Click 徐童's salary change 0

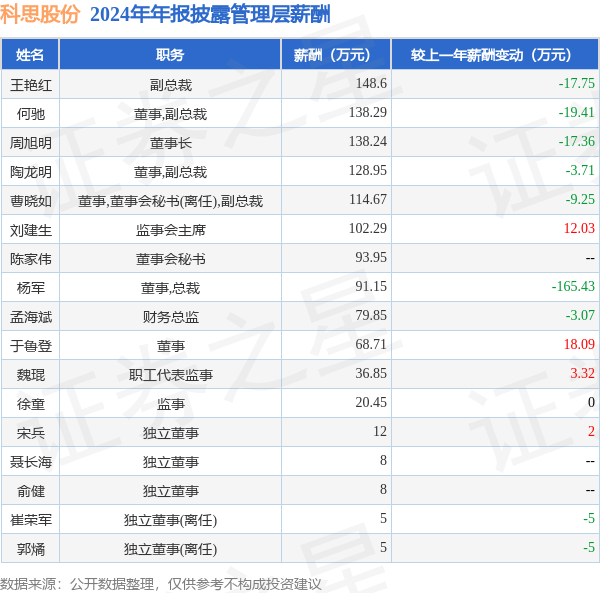pyautogui.click(x=591, y=402)
